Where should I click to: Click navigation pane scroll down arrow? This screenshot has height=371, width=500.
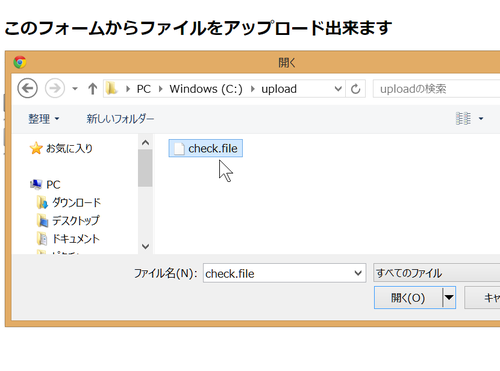coord(145,246)
